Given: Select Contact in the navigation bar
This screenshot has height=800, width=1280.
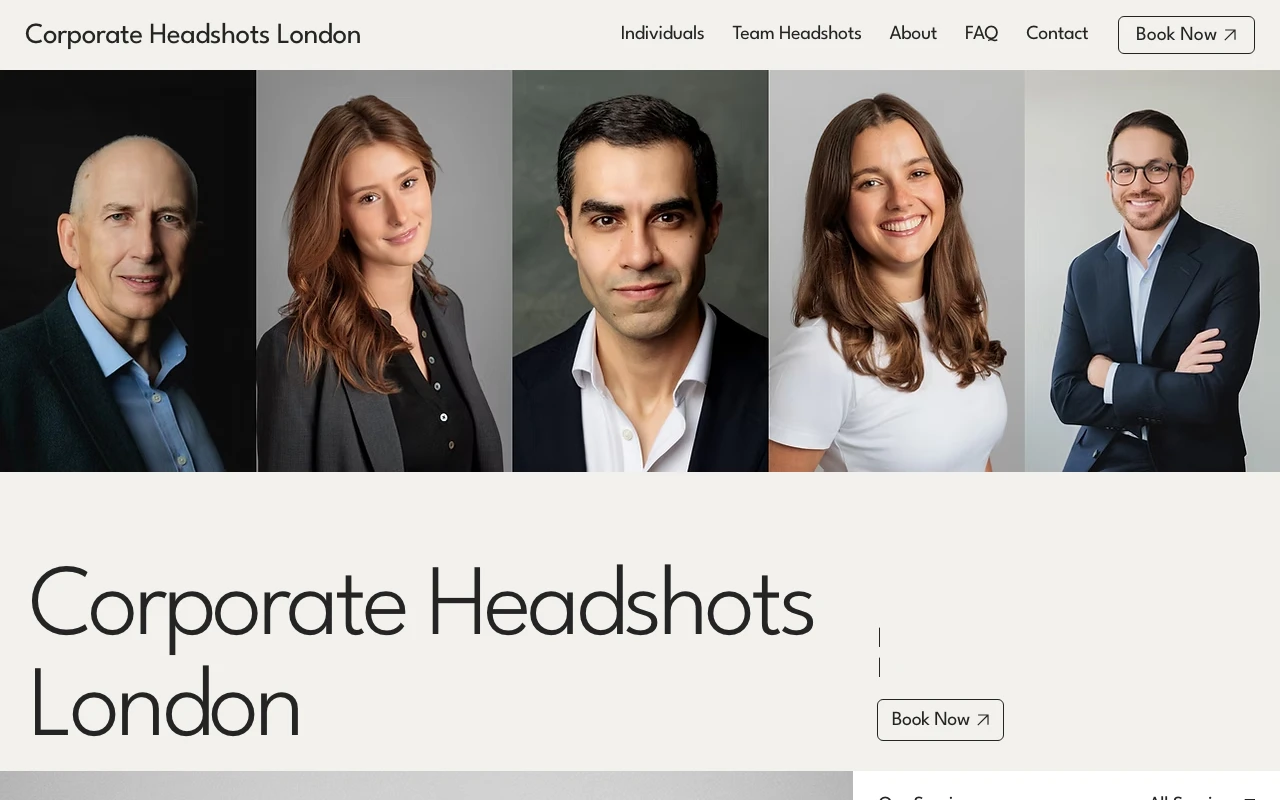Looking at the screenshot, I should 1057,34.
